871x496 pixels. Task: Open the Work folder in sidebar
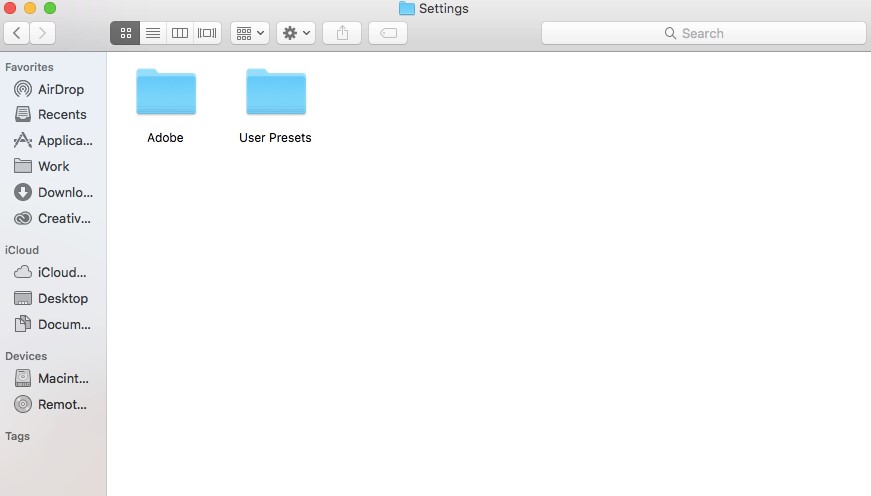coord(53,166)
